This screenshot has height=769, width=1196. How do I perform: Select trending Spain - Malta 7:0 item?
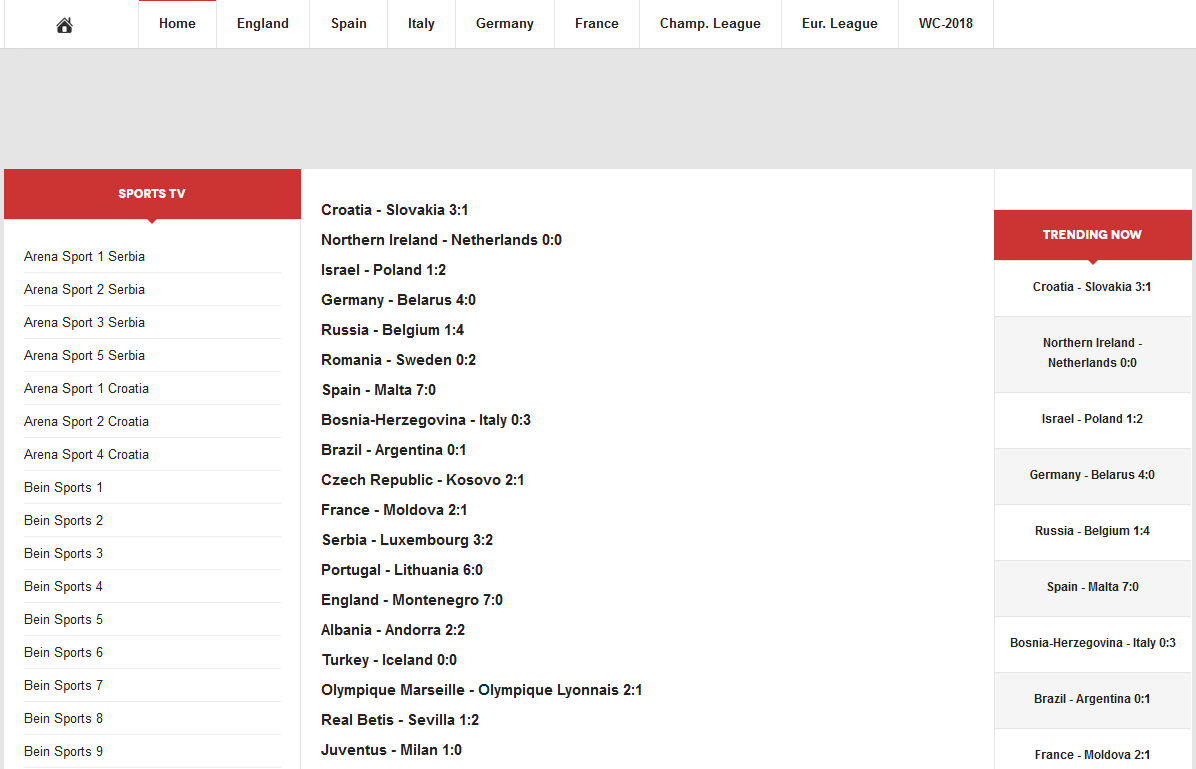[x=1092, y=587]
